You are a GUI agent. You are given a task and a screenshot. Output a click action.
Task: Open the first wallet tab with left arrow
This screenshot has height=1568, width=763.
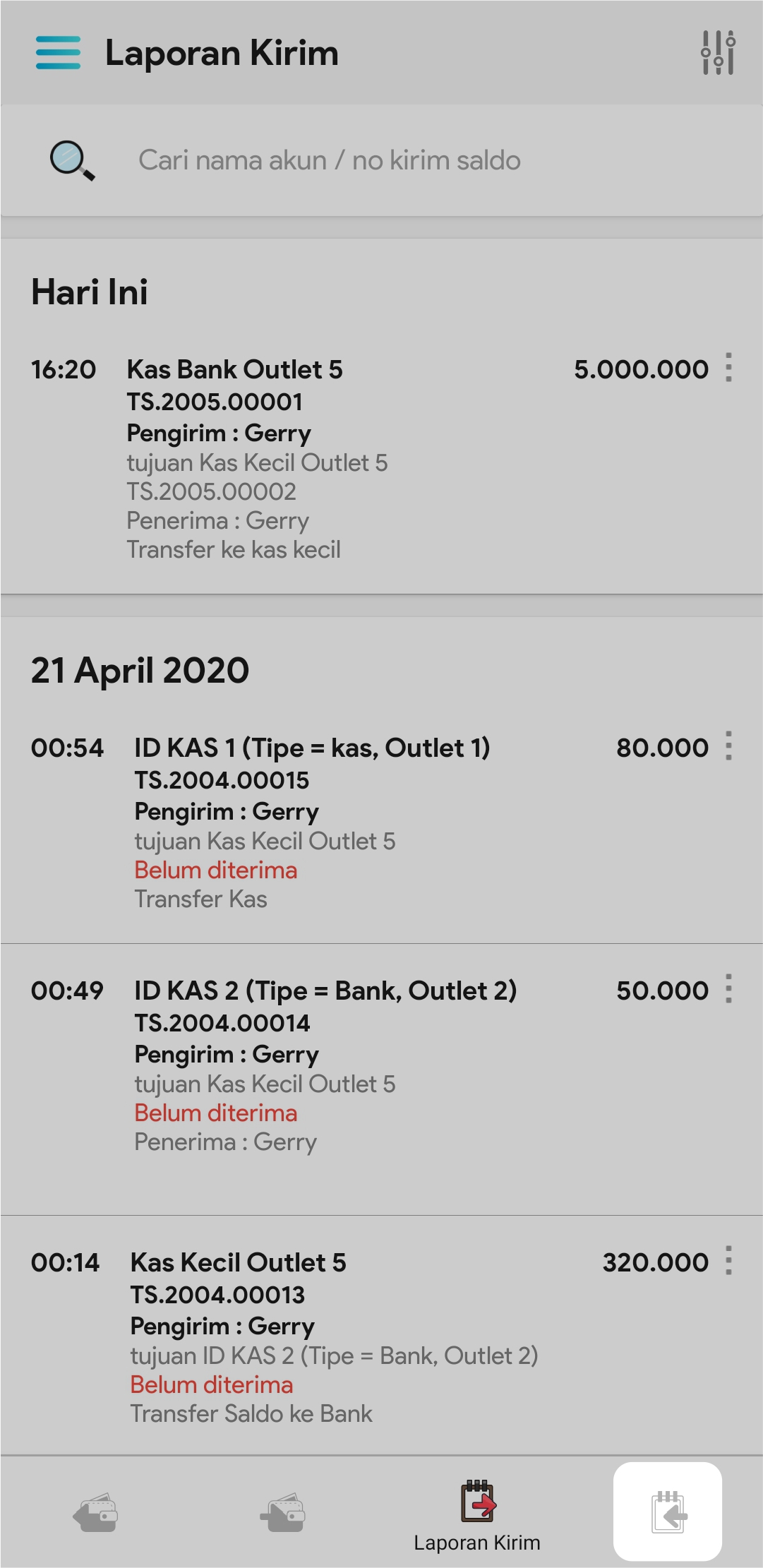tap(95, 1512)
